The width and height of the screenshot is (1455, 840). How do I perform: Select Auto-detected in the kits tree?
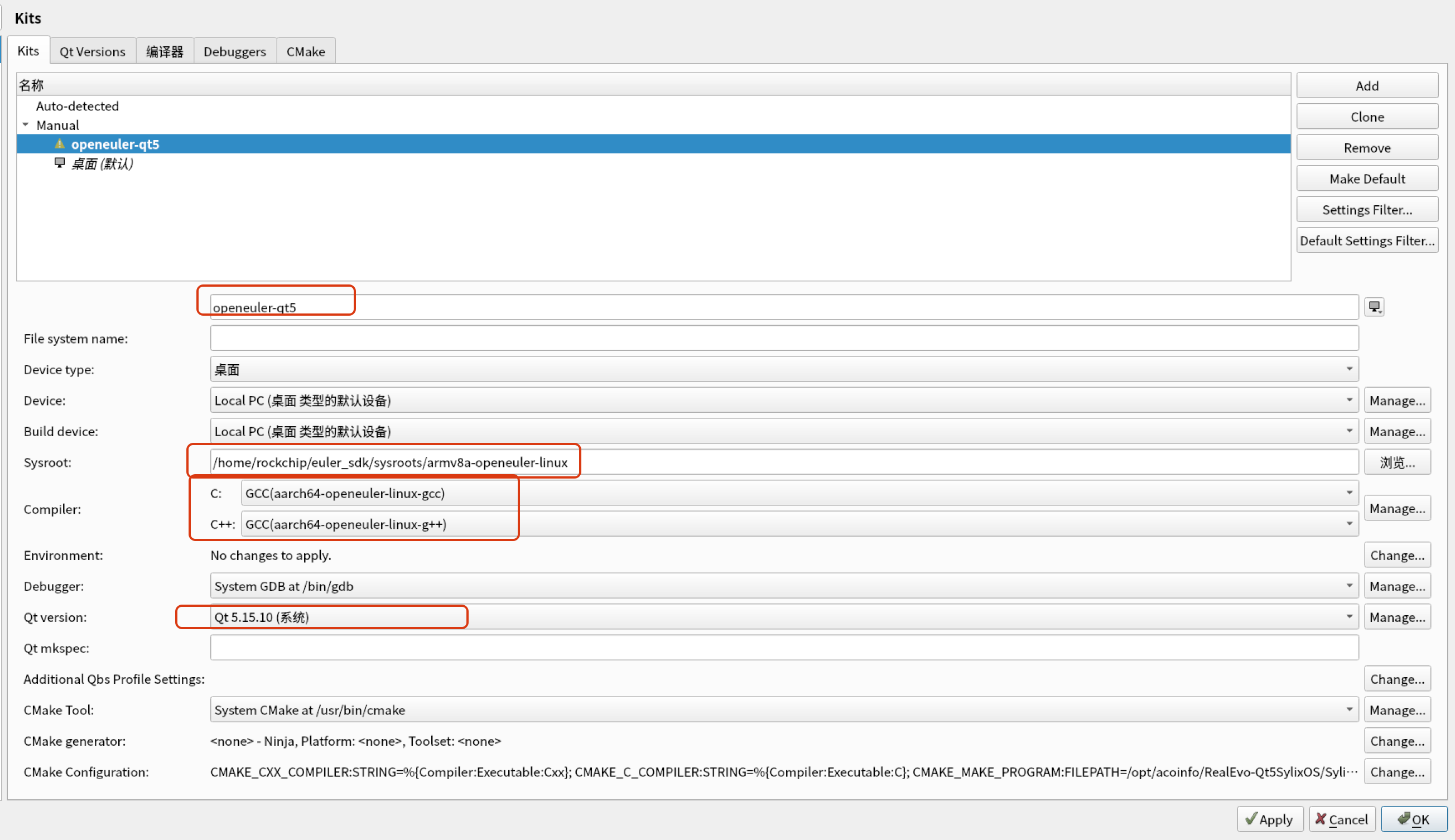(x=78, y=105)
